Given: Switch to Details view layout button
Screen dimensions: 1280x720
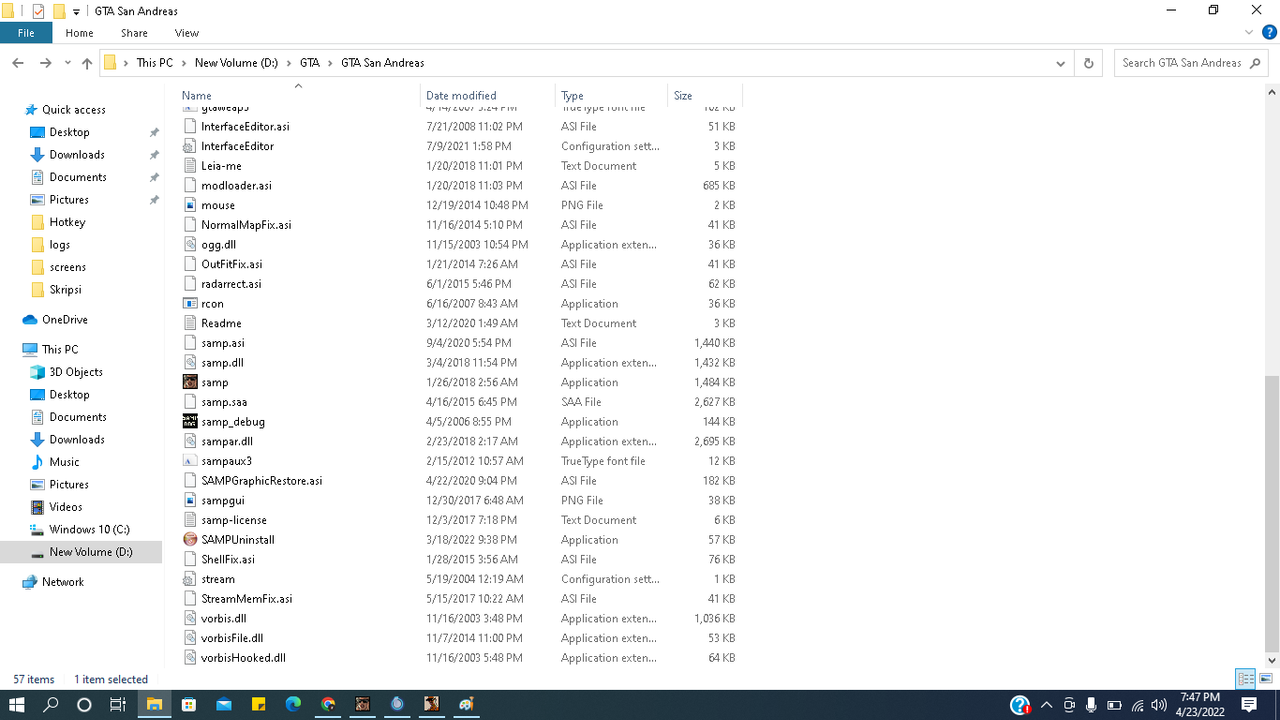Looking at the screenshot, I should pyautogui.click(x=1246, y=679).
